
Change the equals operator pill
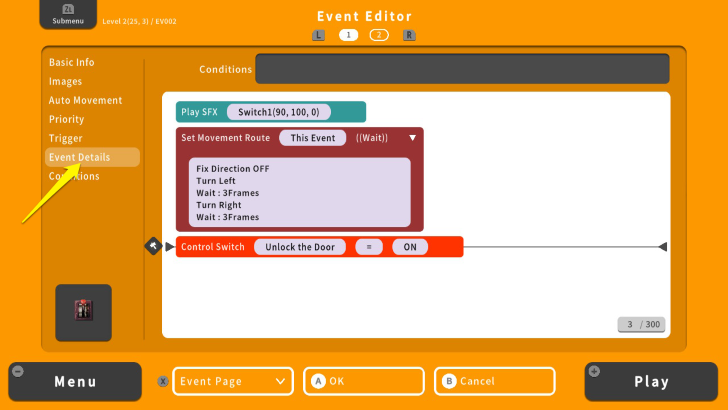(369, 247)
